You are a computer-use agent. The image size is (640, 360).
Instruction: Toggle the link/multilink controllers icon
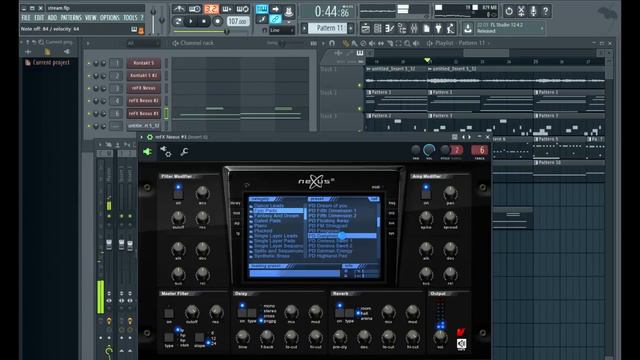(x=276, y=19)
